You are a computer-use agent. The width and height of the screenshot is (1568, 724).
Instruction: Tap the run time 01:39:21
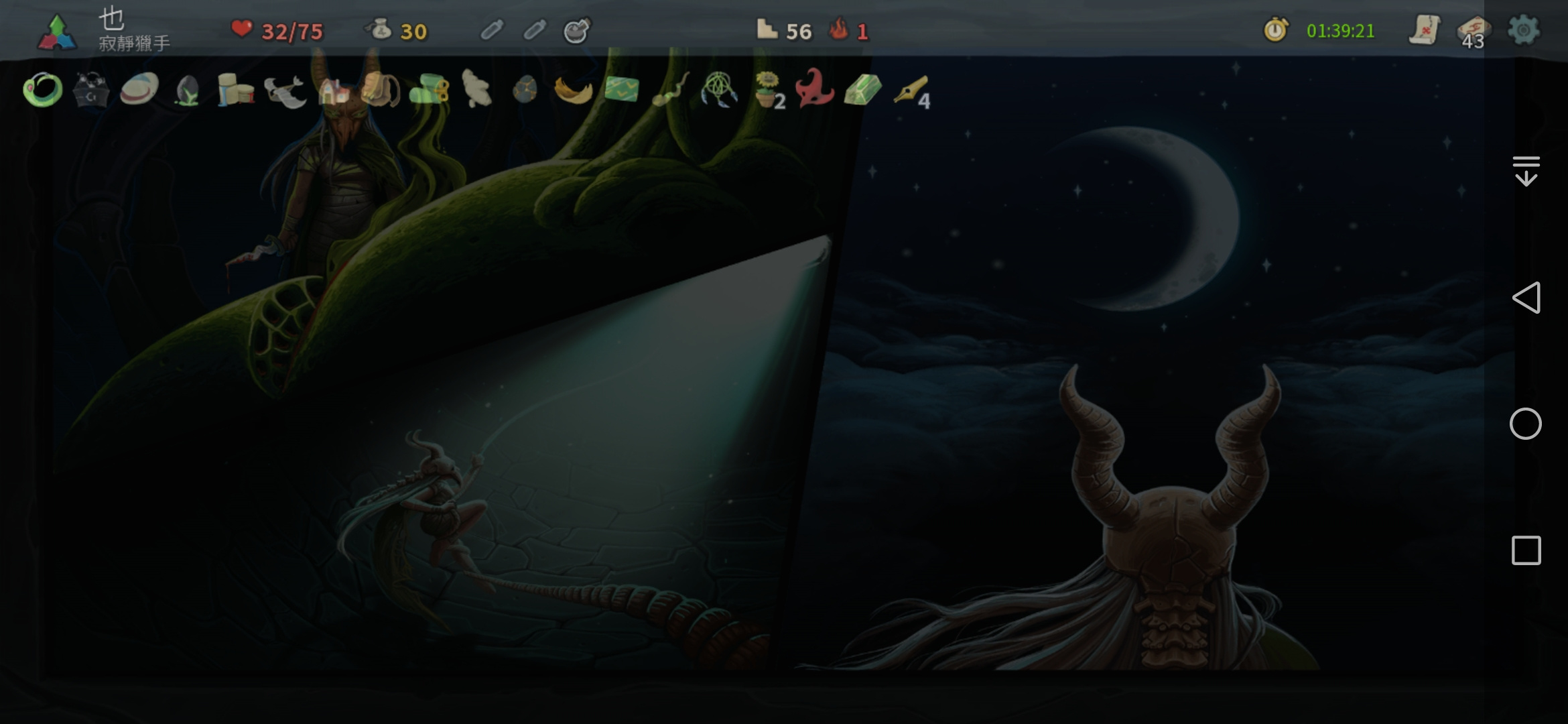(1340, 31)
